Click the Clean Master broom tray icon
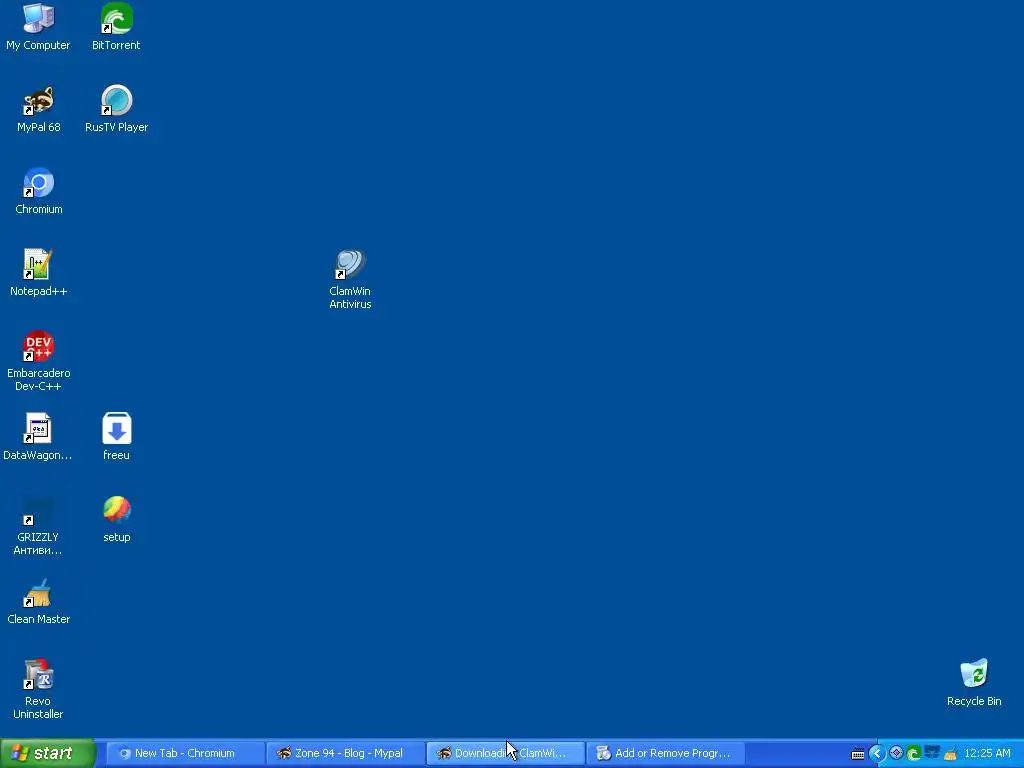This screenshot has width=1024, height=768. click(x=950, y=754)
